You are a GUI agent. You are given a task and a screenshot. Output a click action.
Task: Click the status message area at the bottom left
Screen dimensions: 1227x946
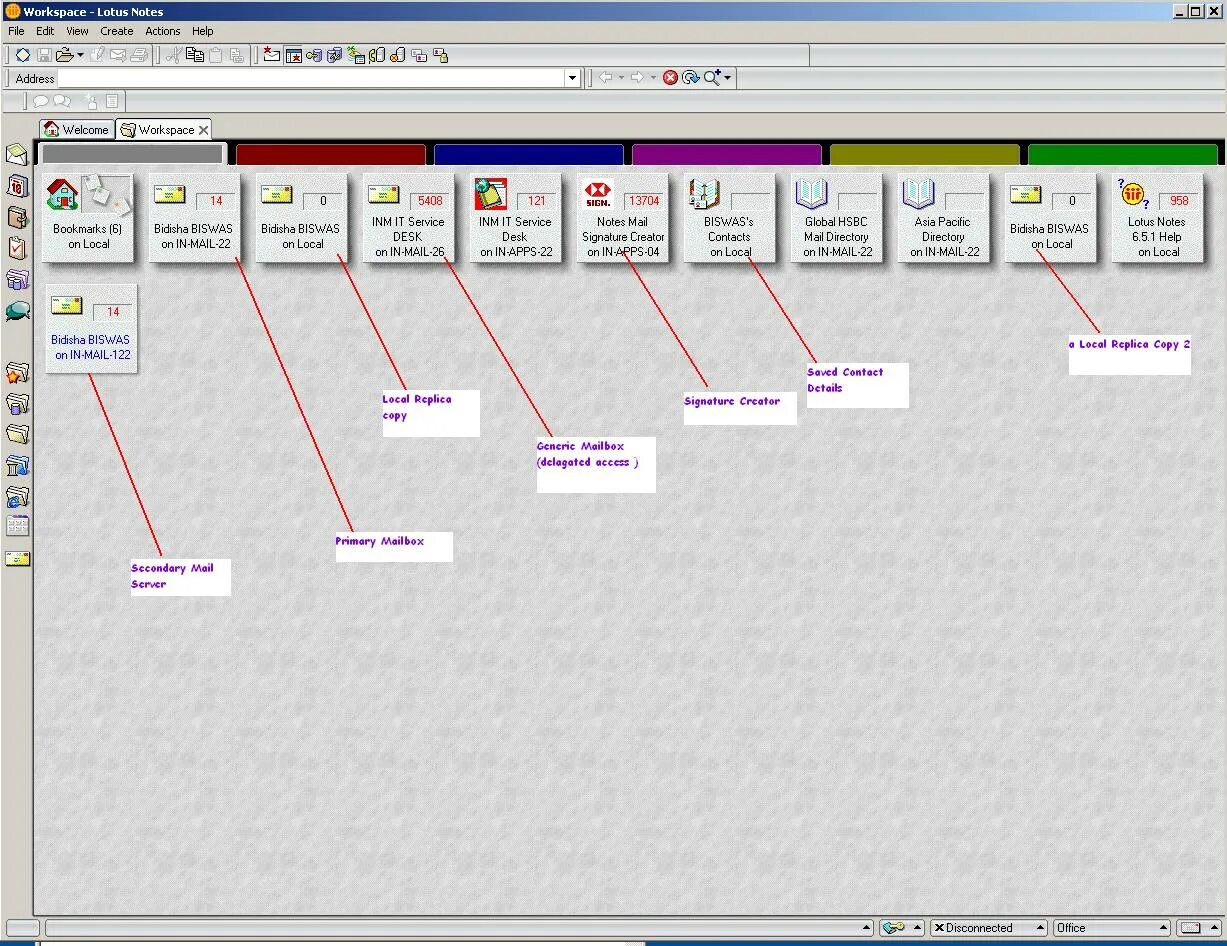[x=459, y=928]
